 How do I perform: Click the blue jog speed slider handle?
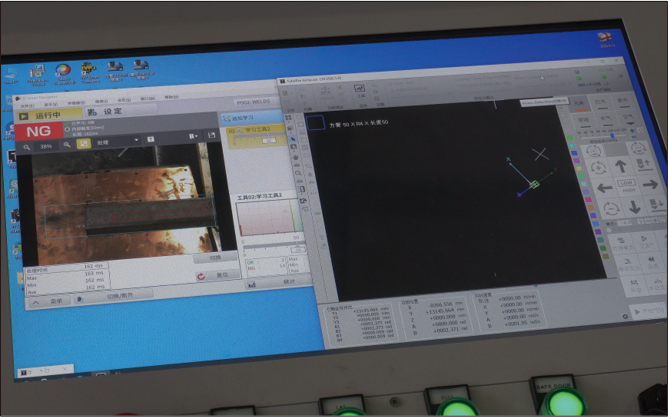[x=613, y=135]
